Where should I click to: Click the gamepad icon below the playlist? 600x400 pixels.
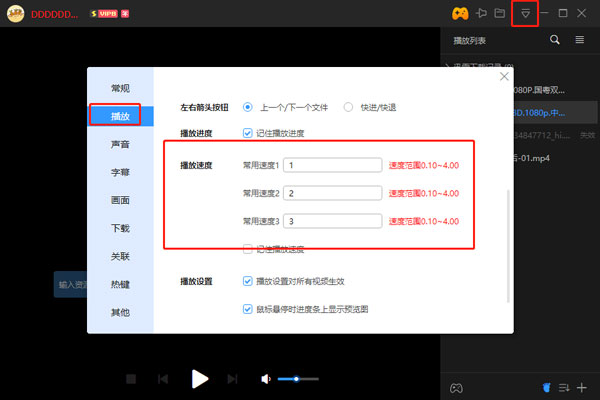coord(456,388)
